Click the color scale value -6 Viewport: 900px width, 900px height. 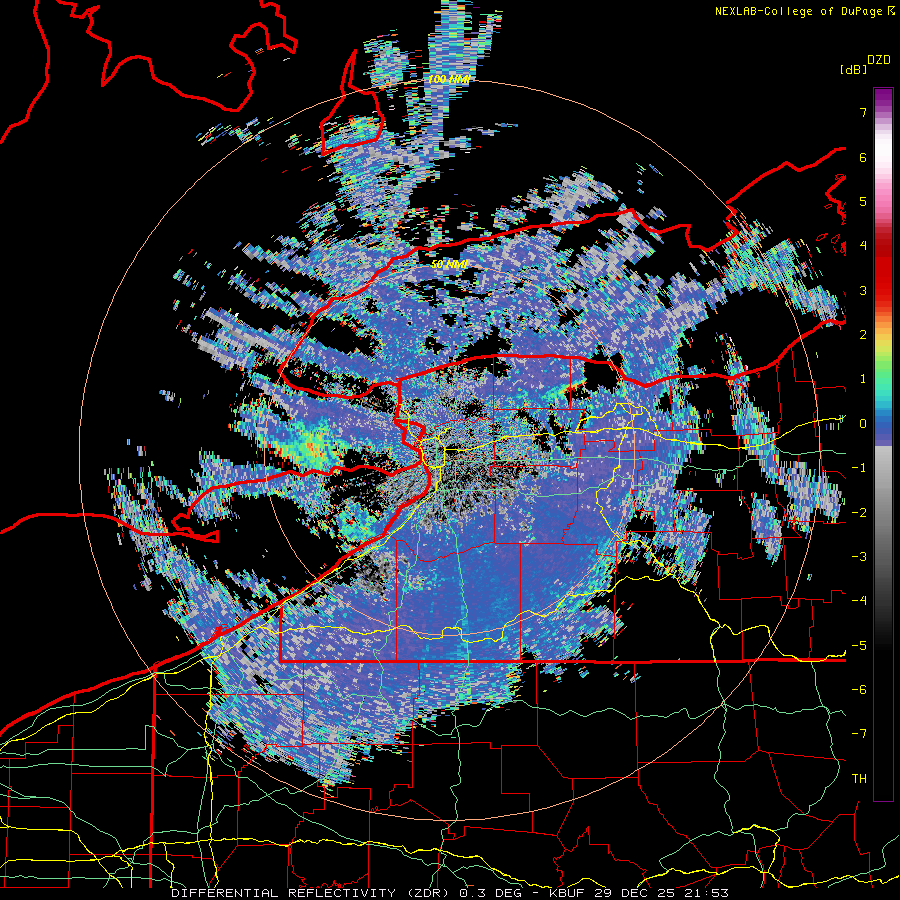coord(859,689)
